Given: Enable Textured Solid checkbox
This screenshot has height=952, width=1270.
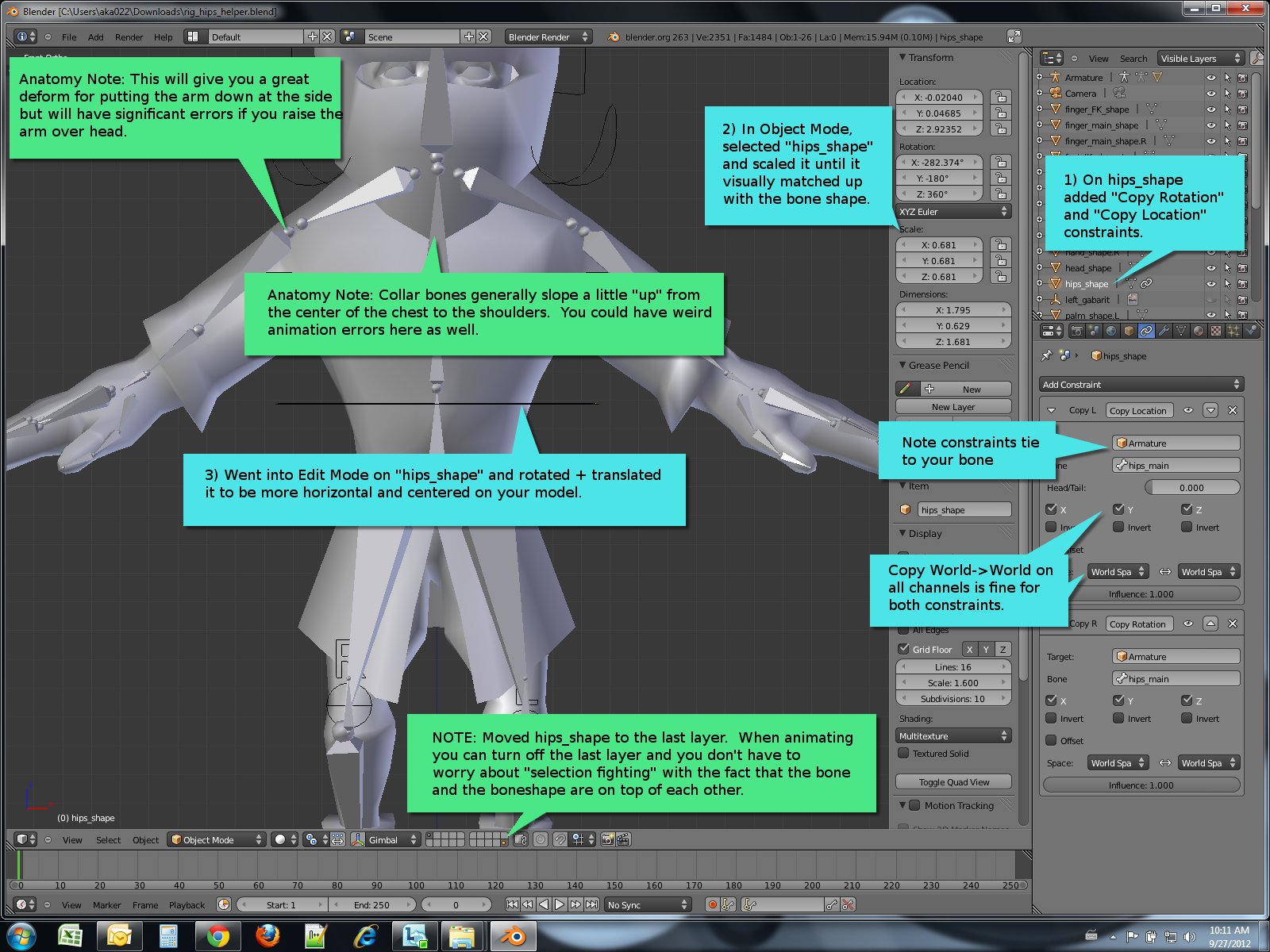Looking at the screenshot, I should click(903, 753).
